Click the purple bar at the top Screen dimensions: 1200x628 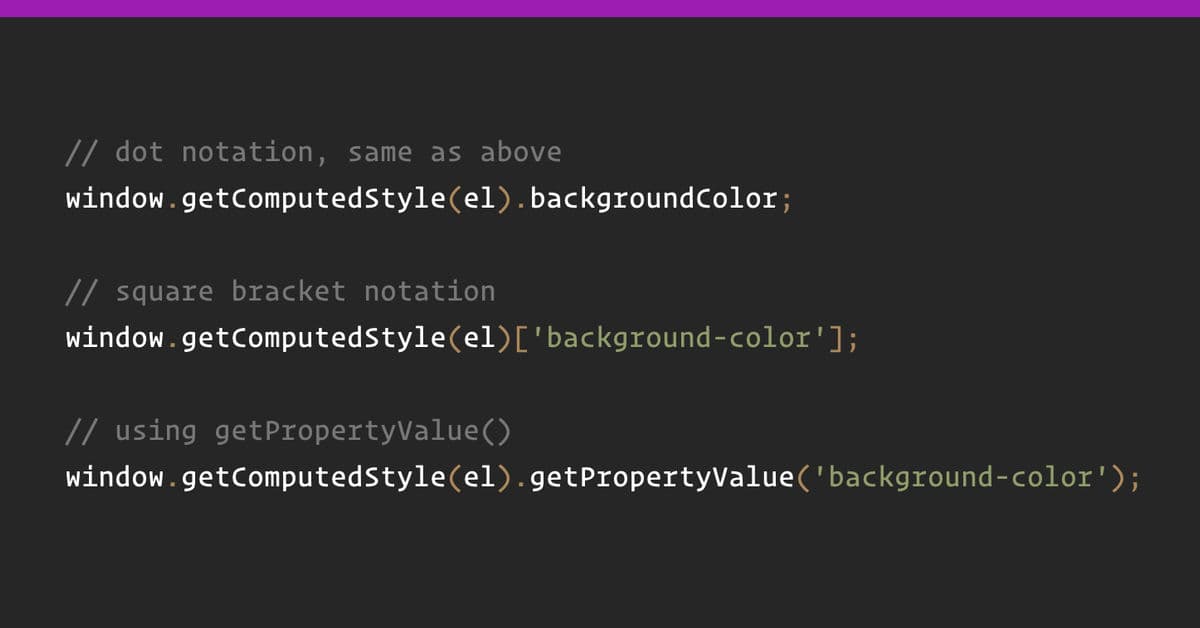(600, 8)
